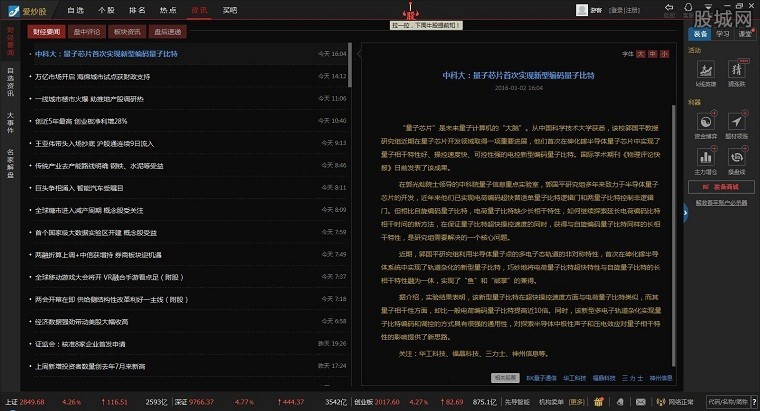Select the 财经要闻 sub-tab

47,32
